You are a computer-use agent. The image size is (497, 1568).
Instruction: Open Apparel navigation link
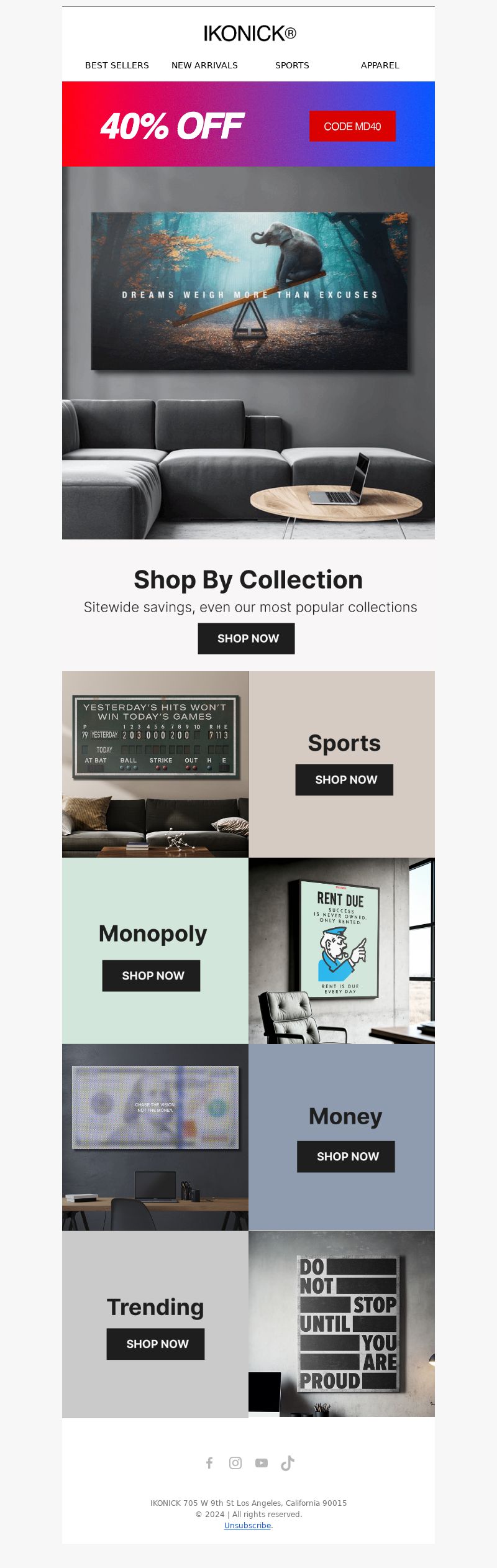point(380,65)
